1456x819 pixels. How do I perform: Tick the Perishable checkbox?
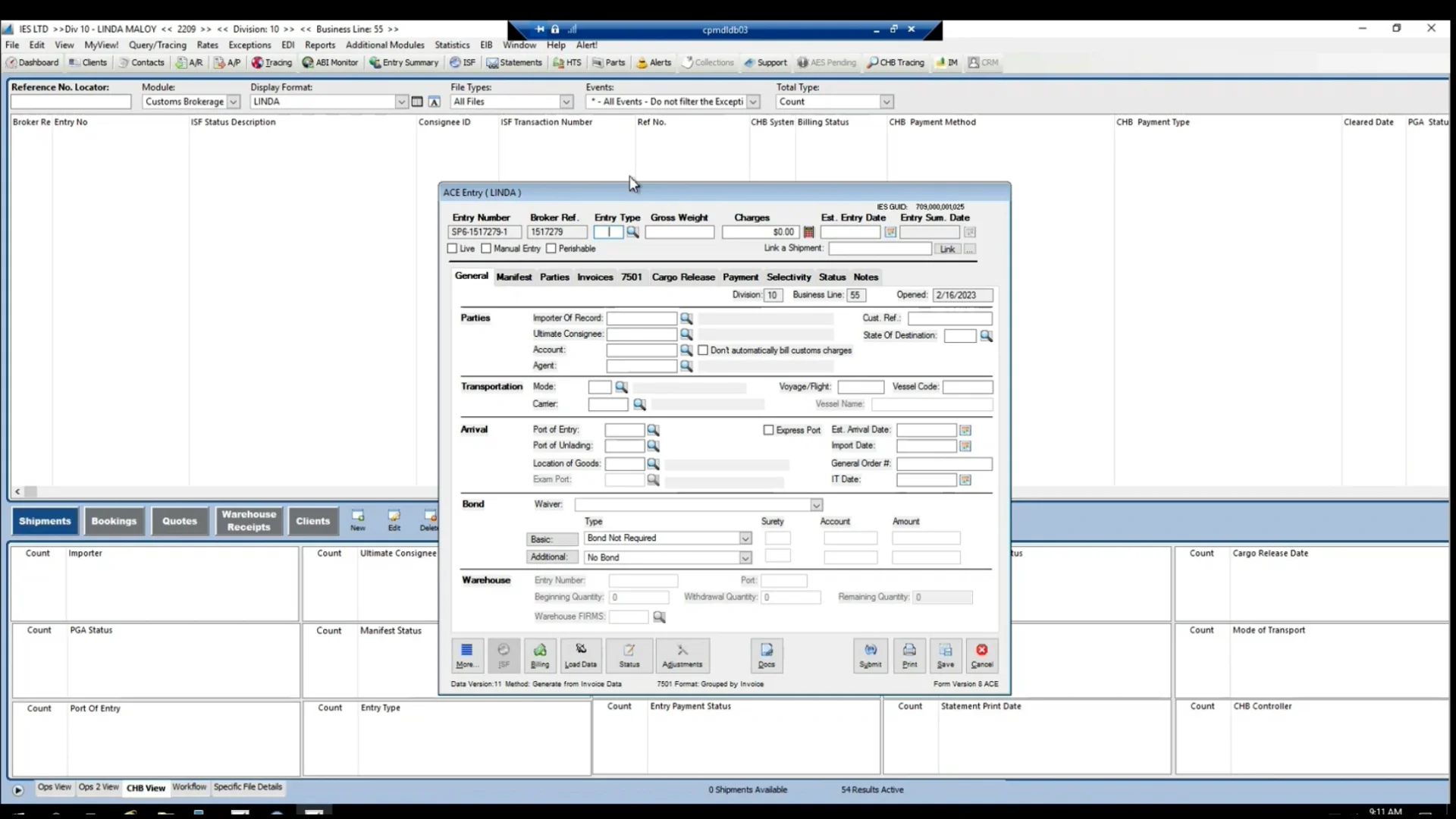click(x=551, y=249)
